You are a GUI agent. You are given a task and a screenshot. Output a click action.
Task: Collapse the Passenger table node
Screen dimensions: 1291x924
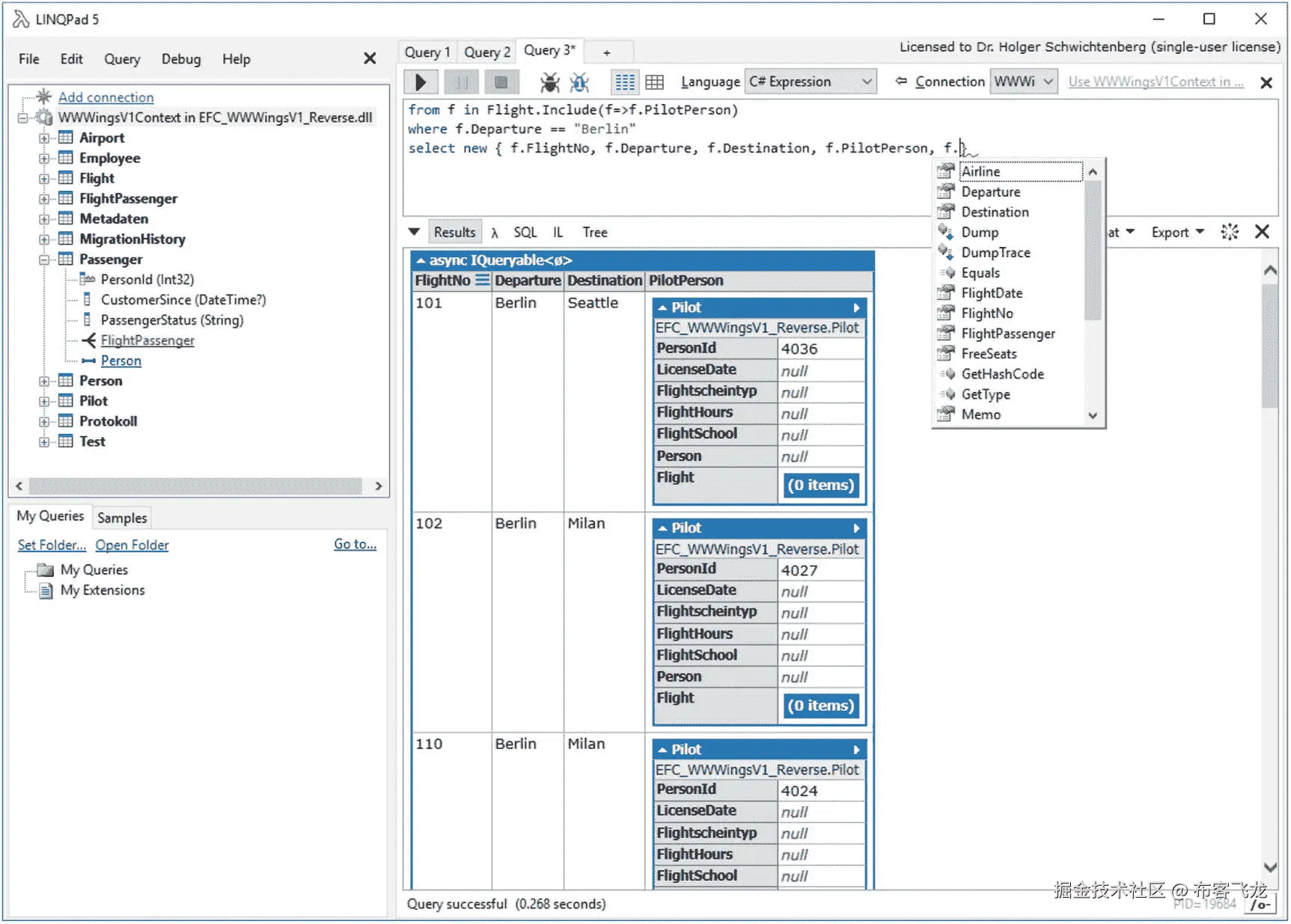pyautogui.click(x=44, y=260)
